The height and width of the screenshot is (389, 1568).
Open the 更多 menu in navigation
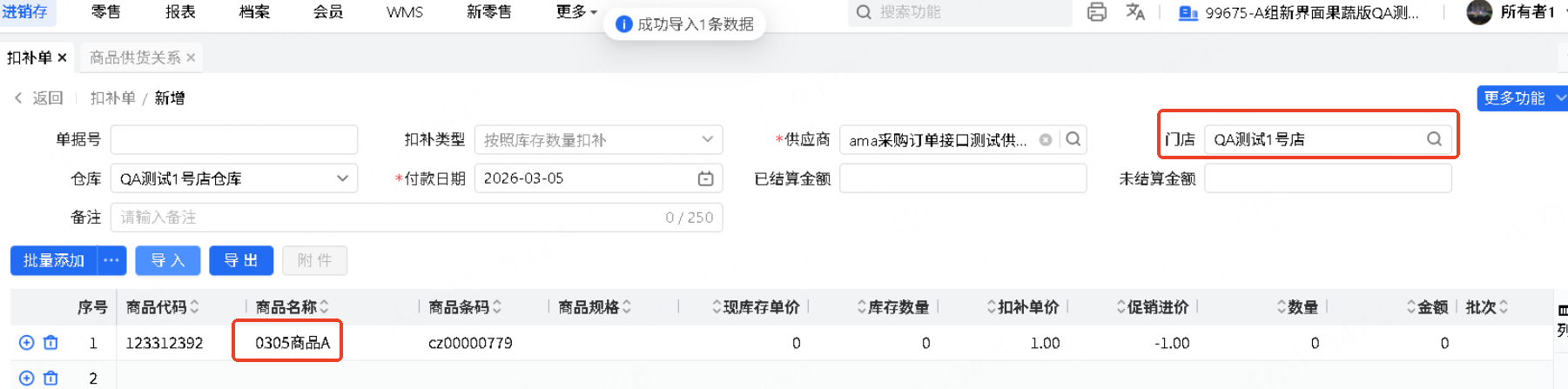point(576,12)
